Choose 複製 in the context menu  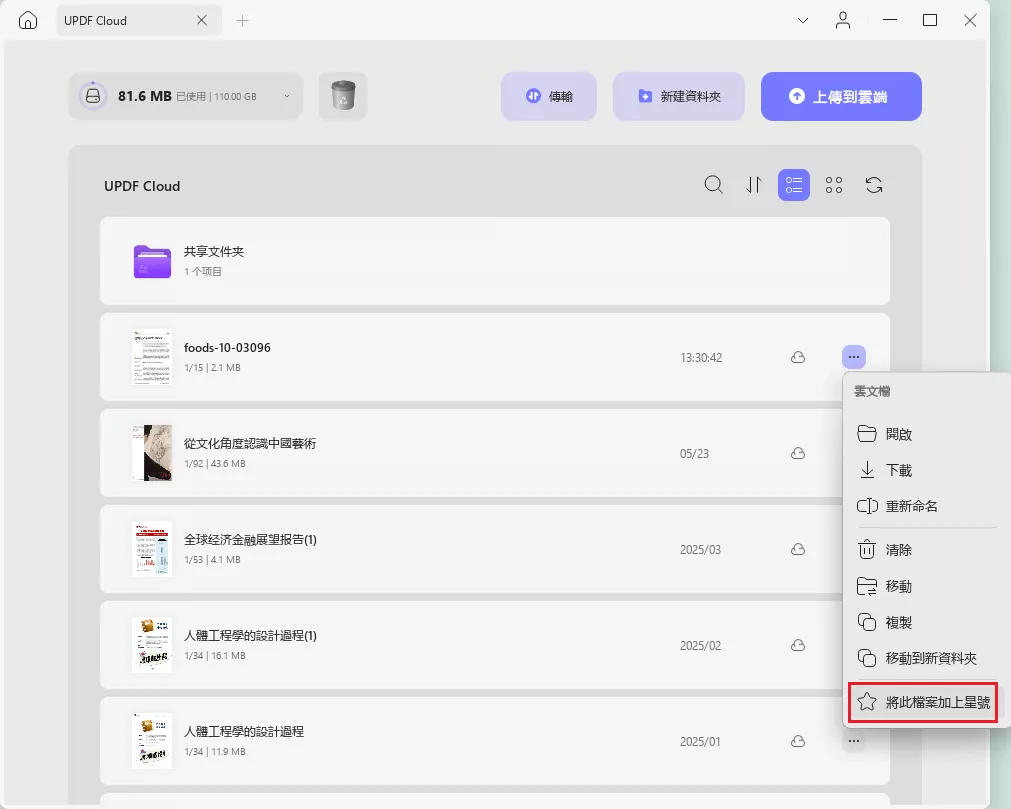click(924, 622)
